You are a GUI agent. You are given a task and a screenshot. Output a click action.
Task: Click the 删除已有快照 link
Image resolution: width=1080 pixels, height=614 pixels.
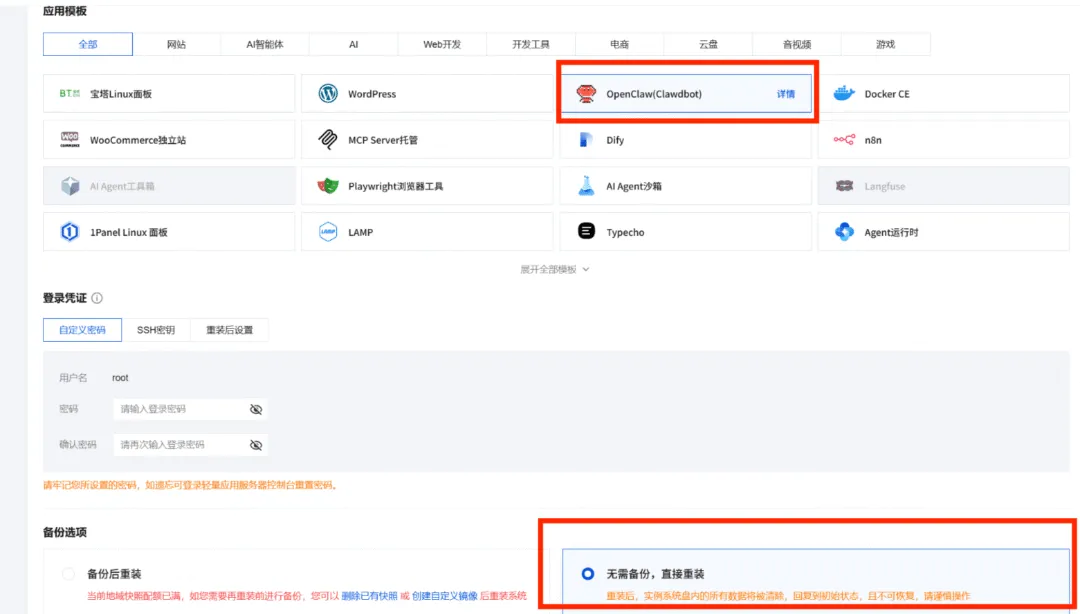[369, 595]
